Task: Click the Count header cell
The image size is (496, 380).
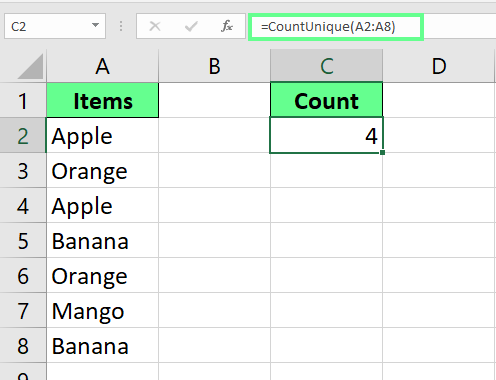Action: (327, 100)
